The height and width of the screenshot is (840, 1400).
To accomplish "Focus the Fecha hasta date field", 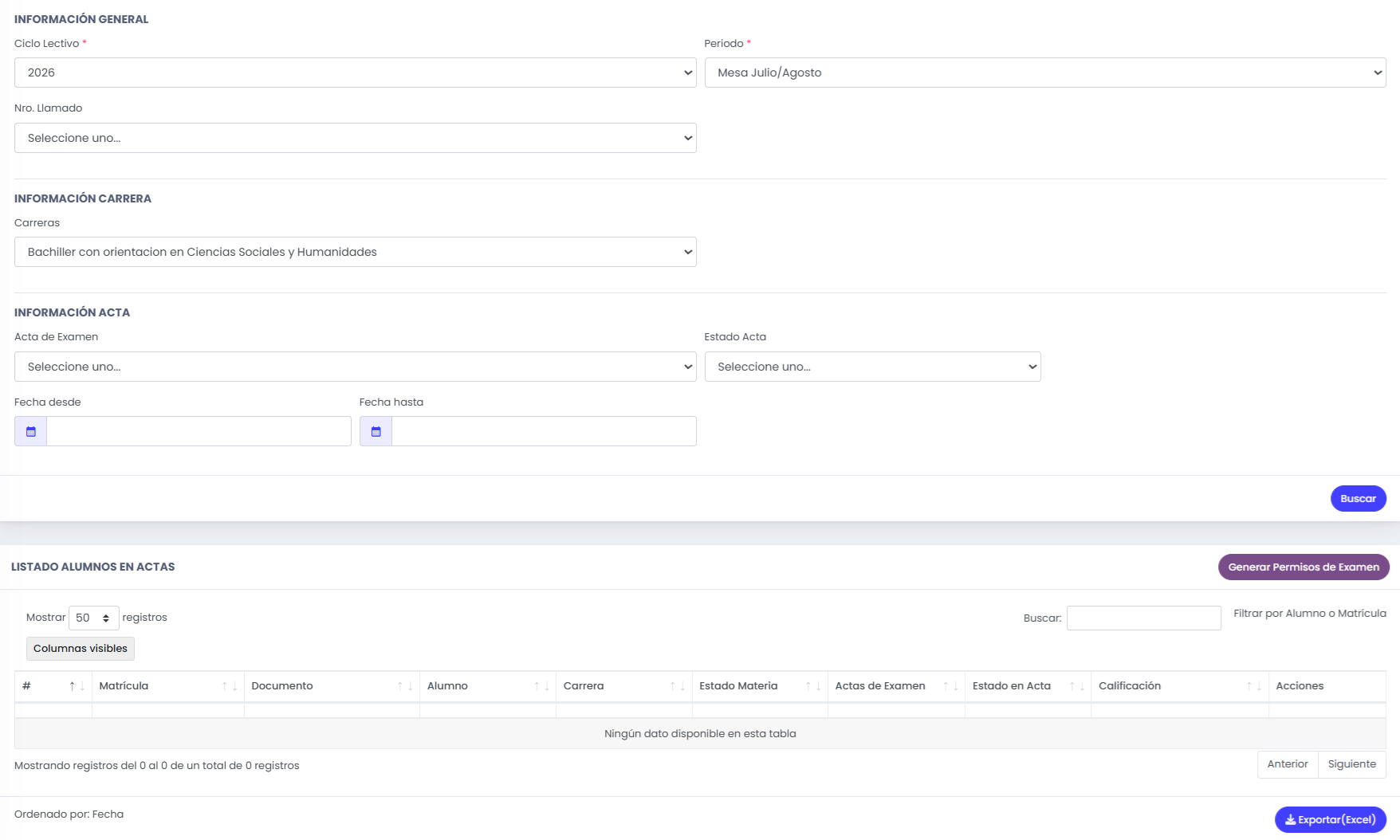I will click(544, 431).
